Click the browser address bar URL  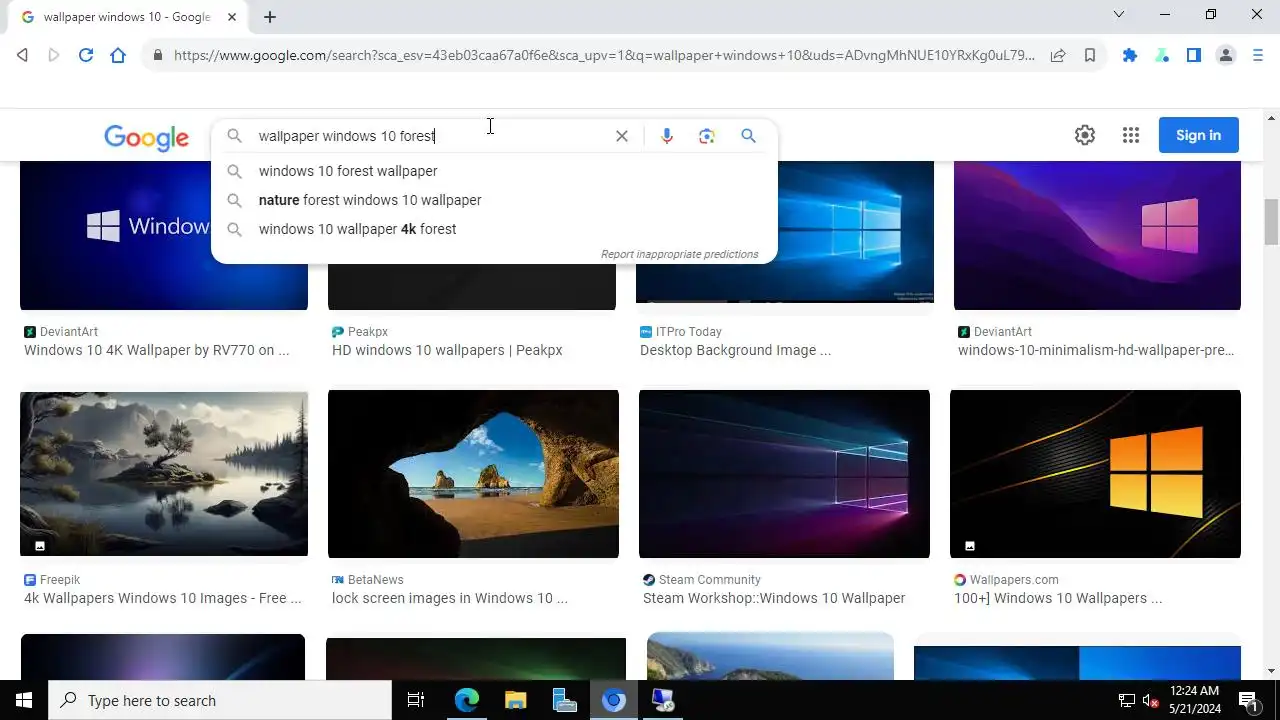[x=604, y=56]
